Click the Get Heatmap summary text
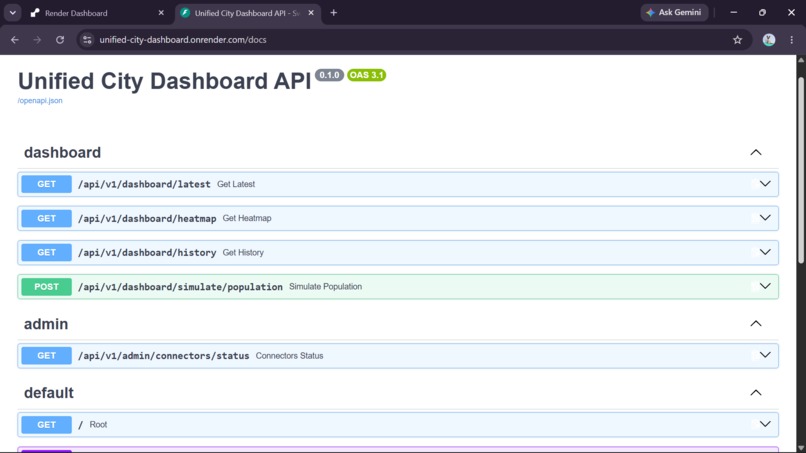This screenshot has width=806, height=453. point(247,218)
